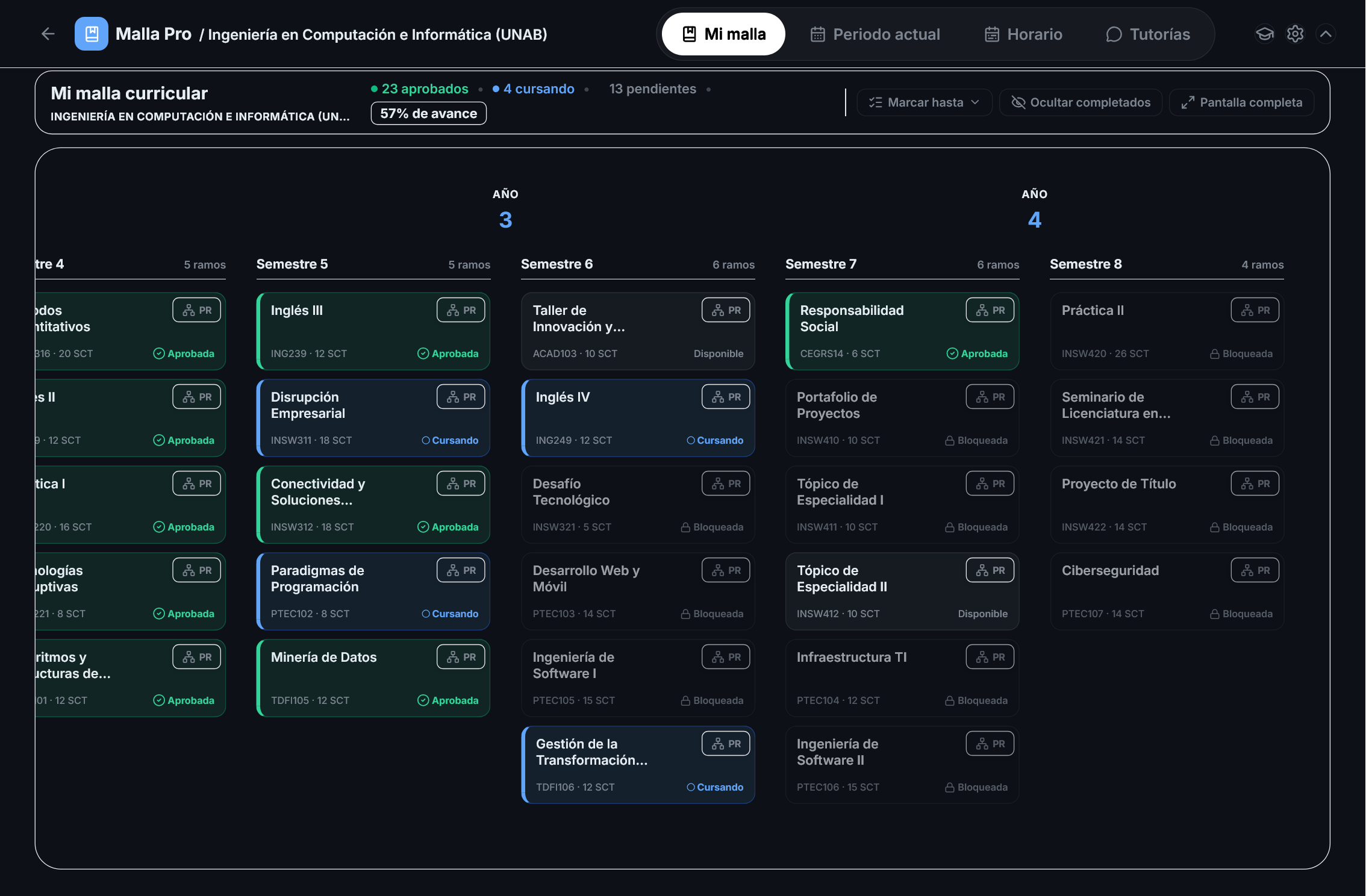
Task: Click the Seminario de Licenciatura card
Action: tap(1167, 418)
